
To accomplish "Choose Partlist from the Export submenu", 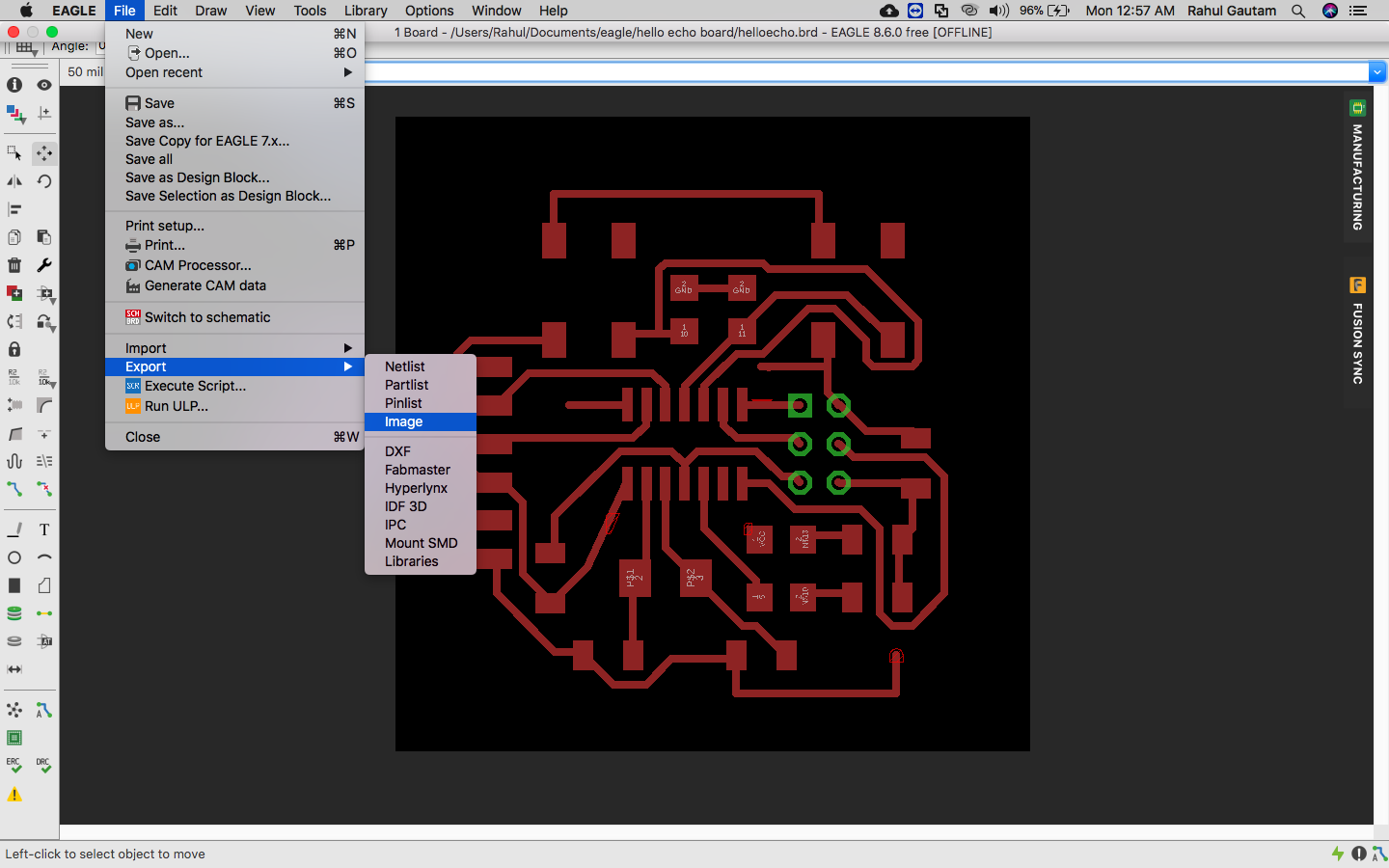I will (421, 385).
